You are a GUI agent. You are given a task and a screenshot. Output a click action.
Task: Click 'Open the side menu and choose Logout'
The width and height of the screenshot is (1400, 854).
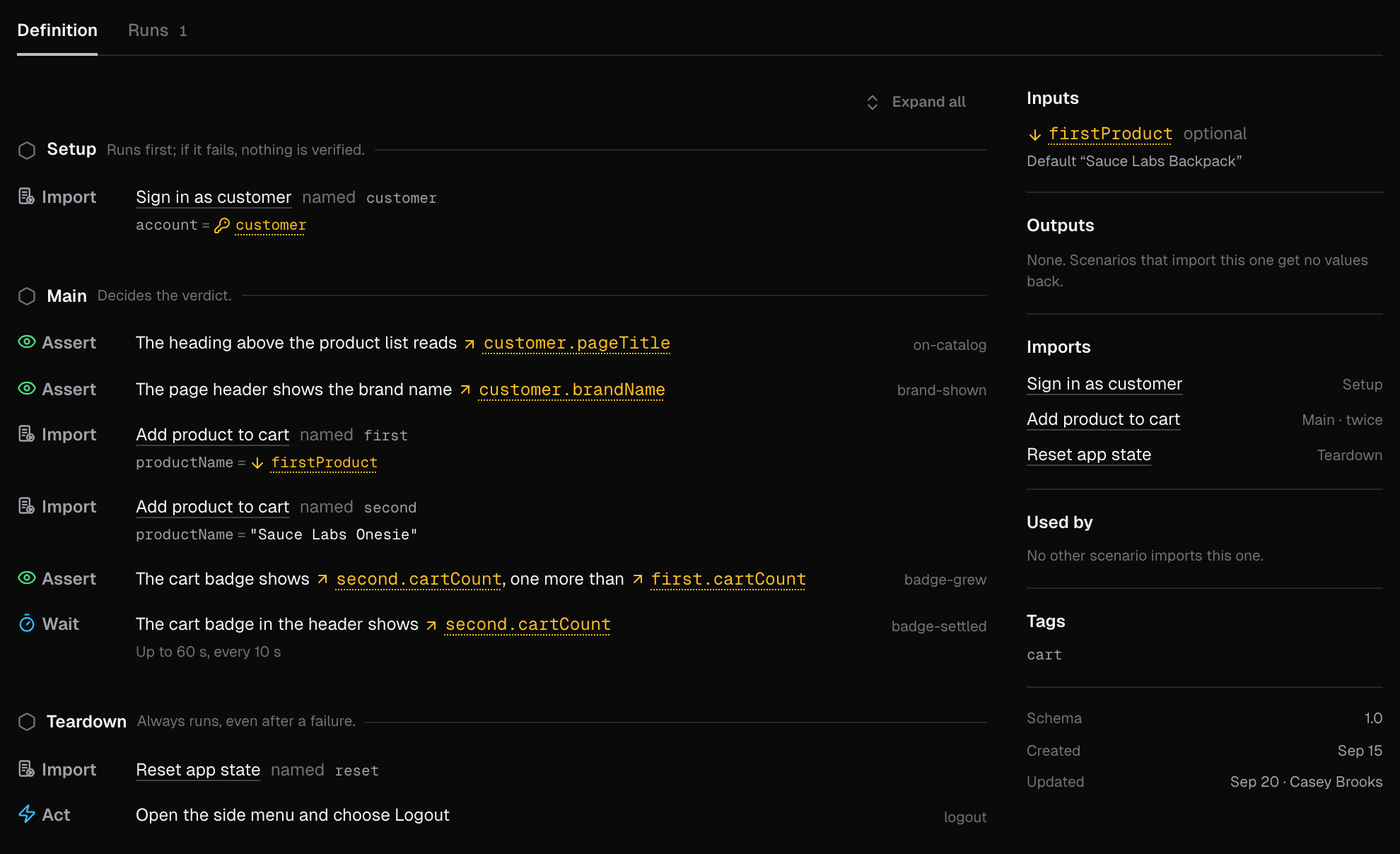(292, 815)
